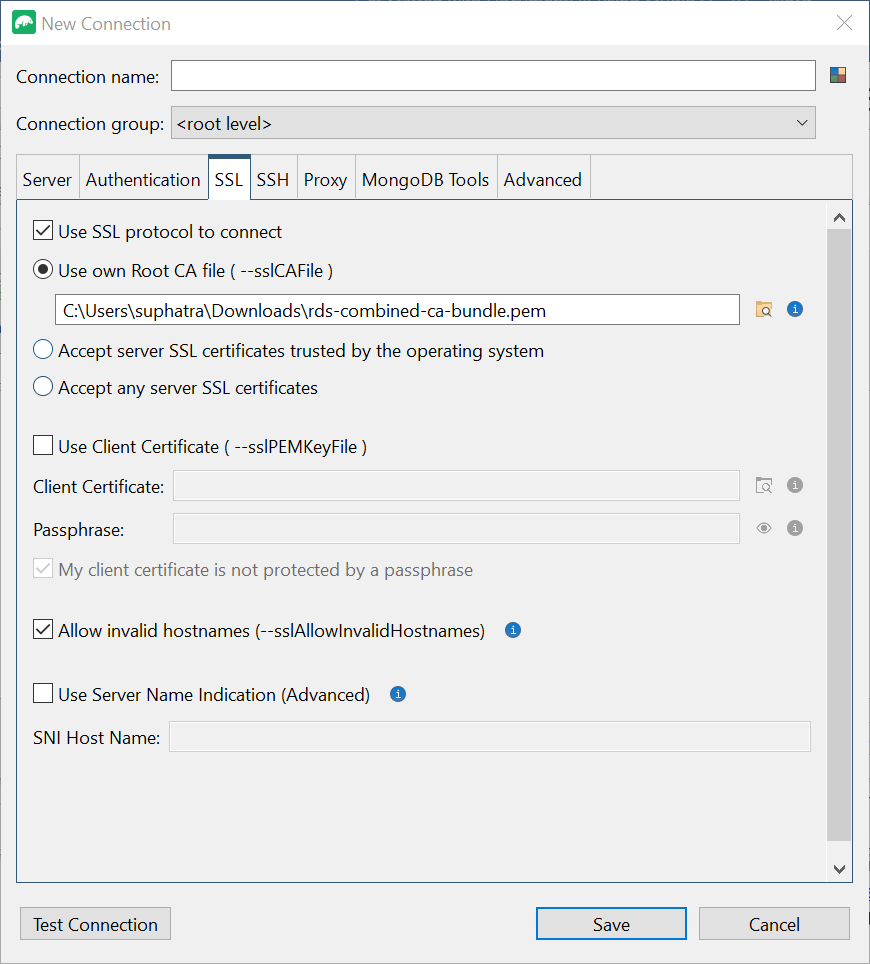The image size is (870, 964).
Task: Click the Robo 3T logo icon
Action: pos(24,21)
